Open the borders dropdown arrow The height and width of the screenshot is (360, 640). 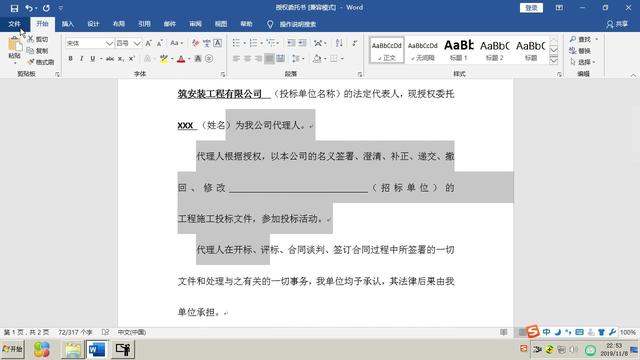342,59
